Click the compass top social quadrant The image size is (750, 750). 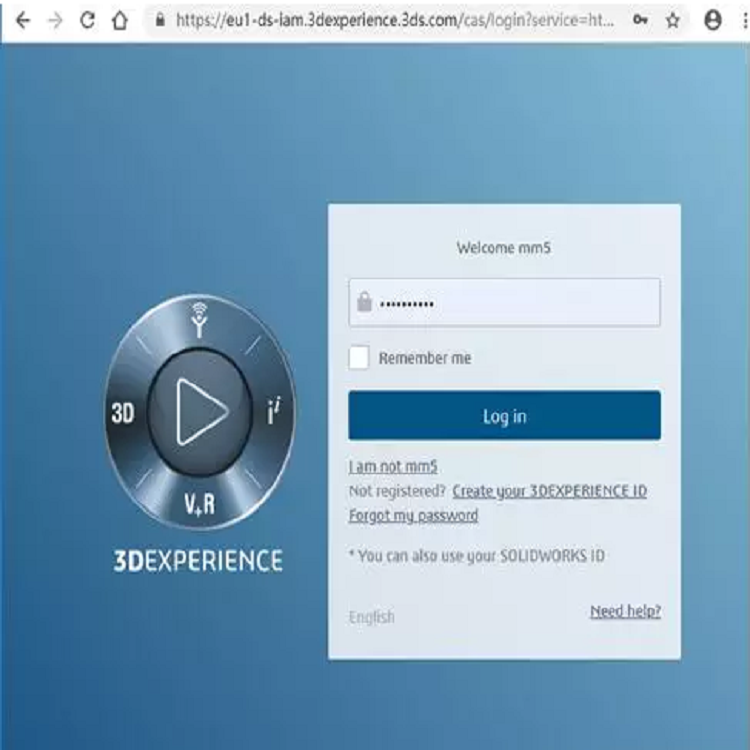tap(200, 322)
